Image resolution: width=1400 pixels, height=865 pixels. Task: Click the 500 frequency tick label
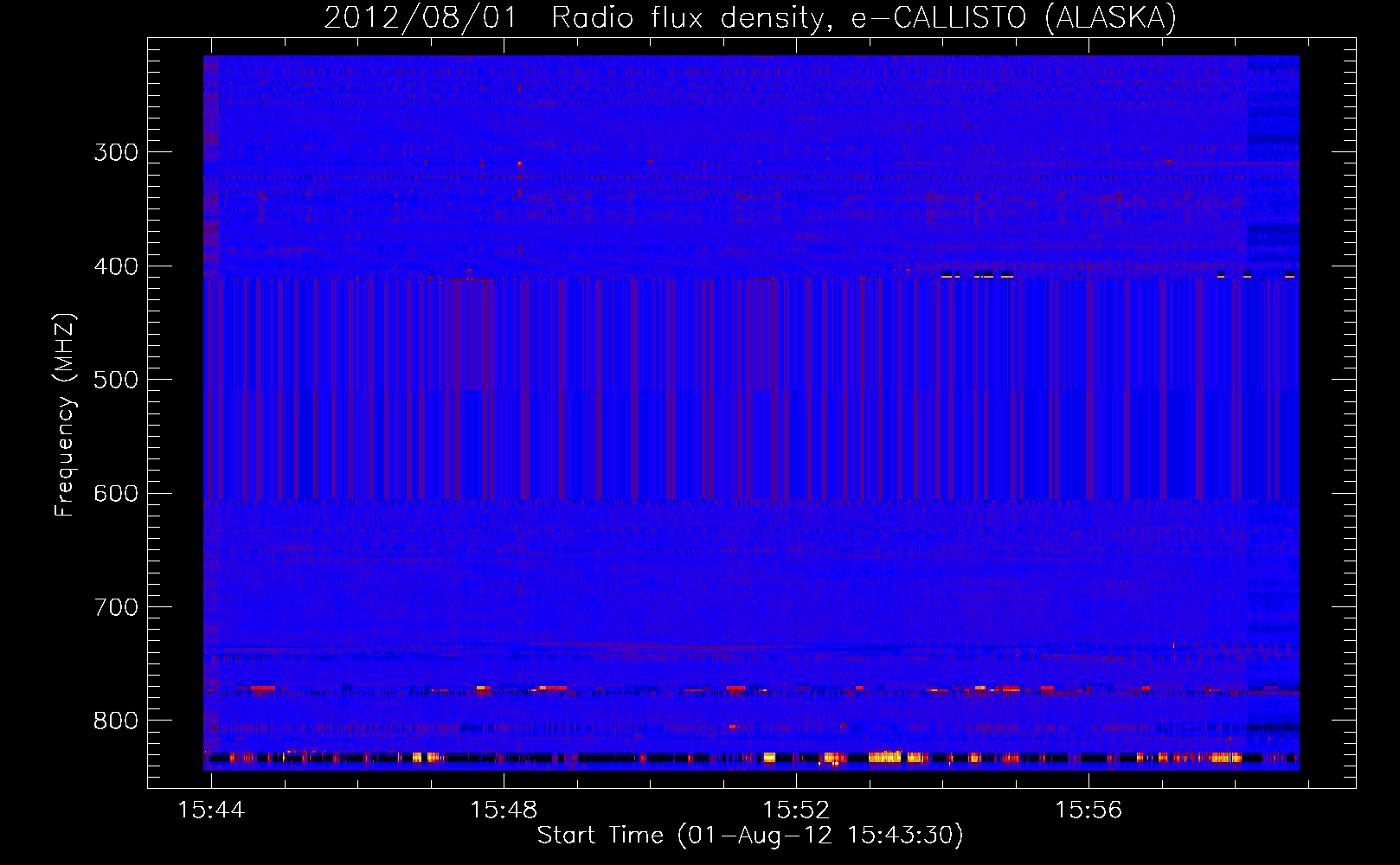click(x=116, y=380)
